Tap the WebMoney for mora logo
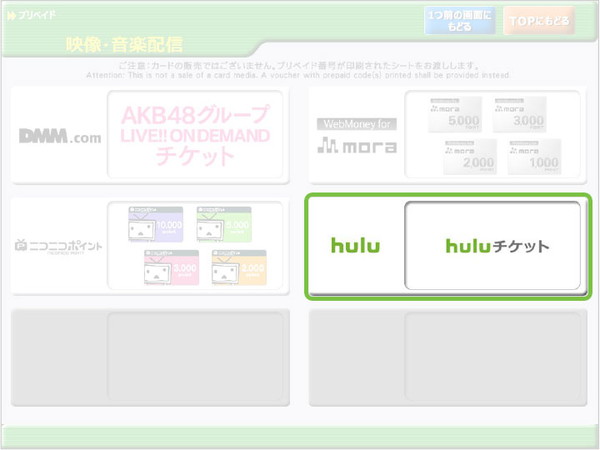 coord(357,135)
